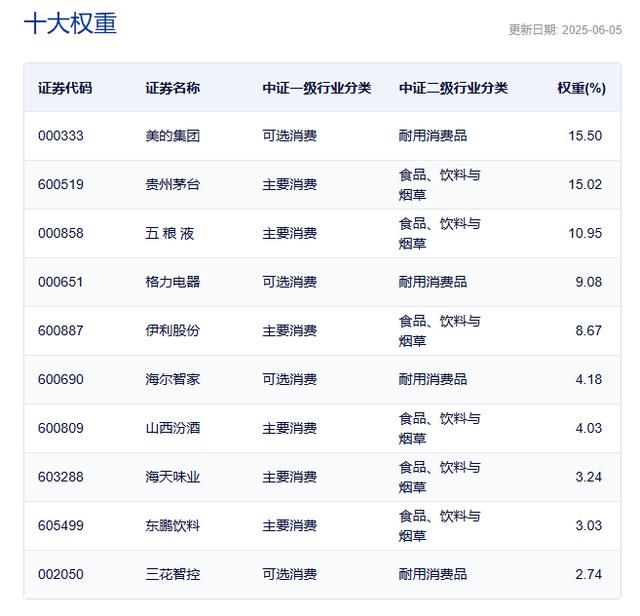Viewport: 640px width, 616px height.
Task: Click the 十大权重 heading
Action: pos(71,23)
